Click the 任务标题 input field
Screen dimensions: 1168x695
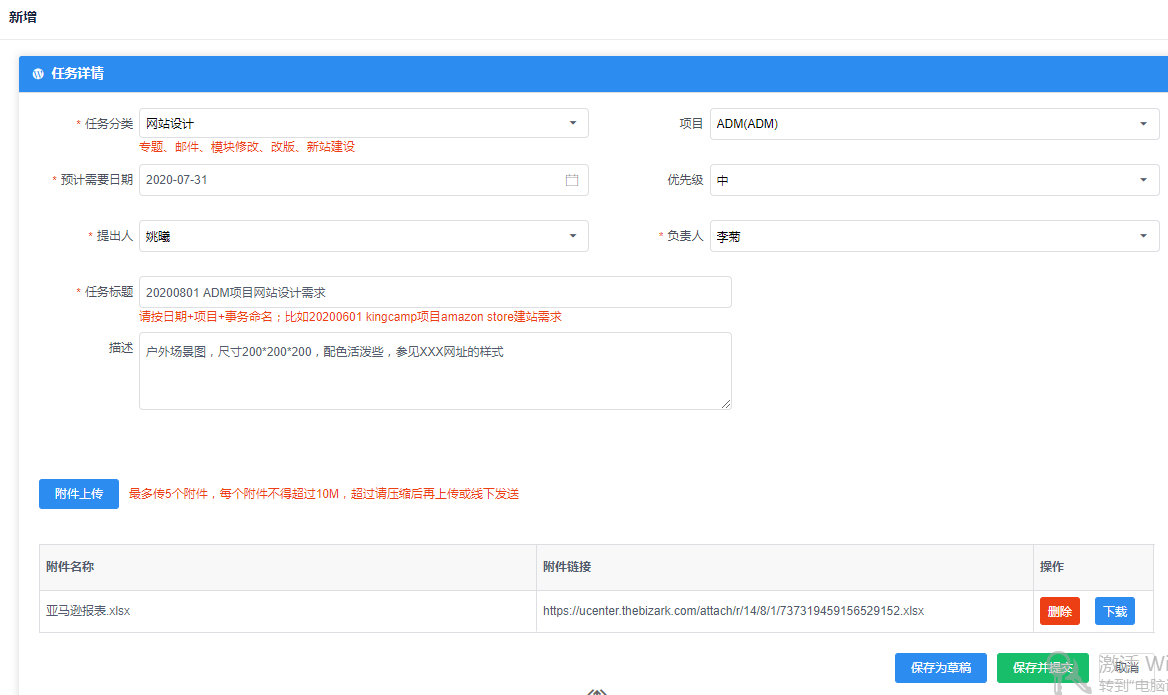click(435, 292)
